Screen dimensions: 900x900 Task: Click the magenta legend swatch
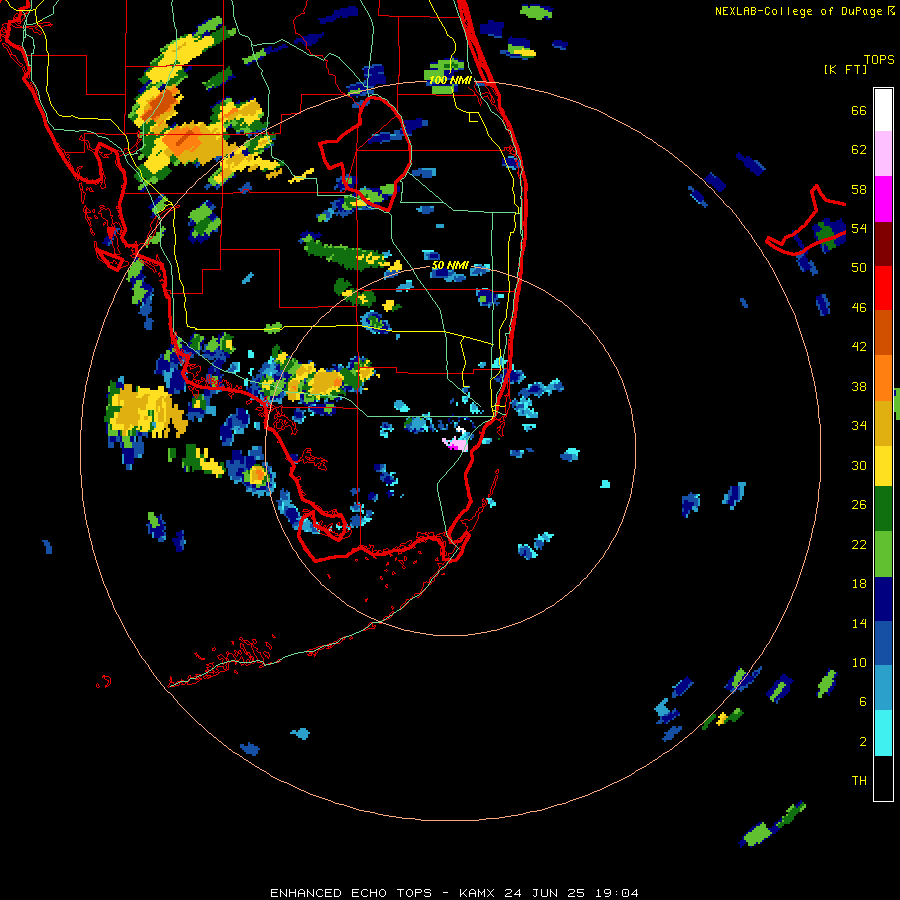pos(883,199)
